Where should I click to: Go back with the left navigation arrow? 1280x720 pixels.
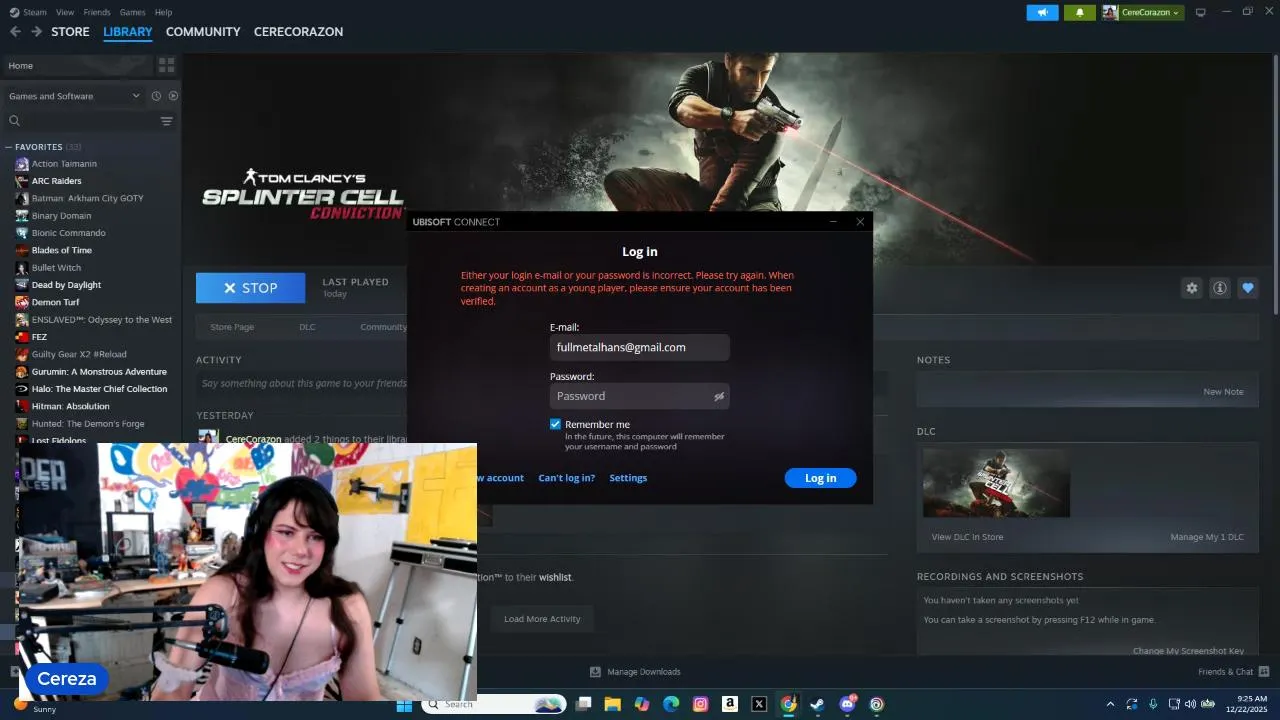click(15, 32)
